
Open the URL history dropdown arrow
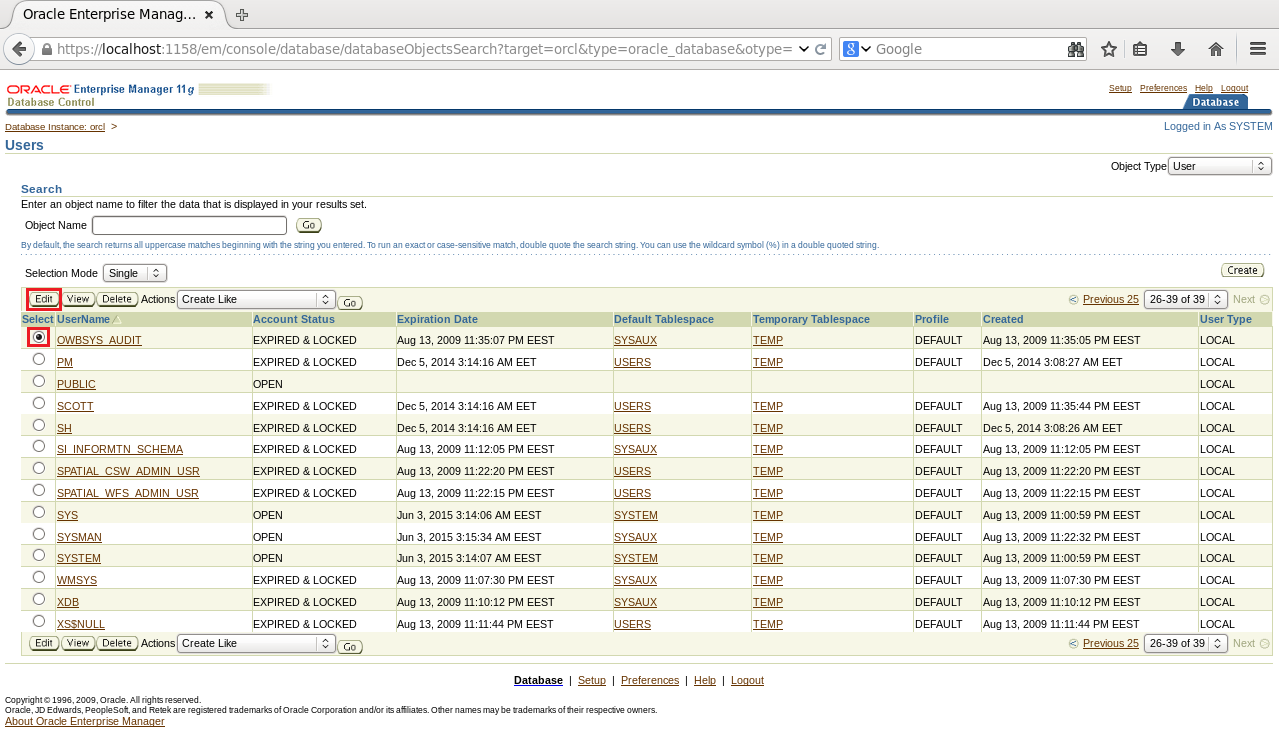tap(804, 49)
